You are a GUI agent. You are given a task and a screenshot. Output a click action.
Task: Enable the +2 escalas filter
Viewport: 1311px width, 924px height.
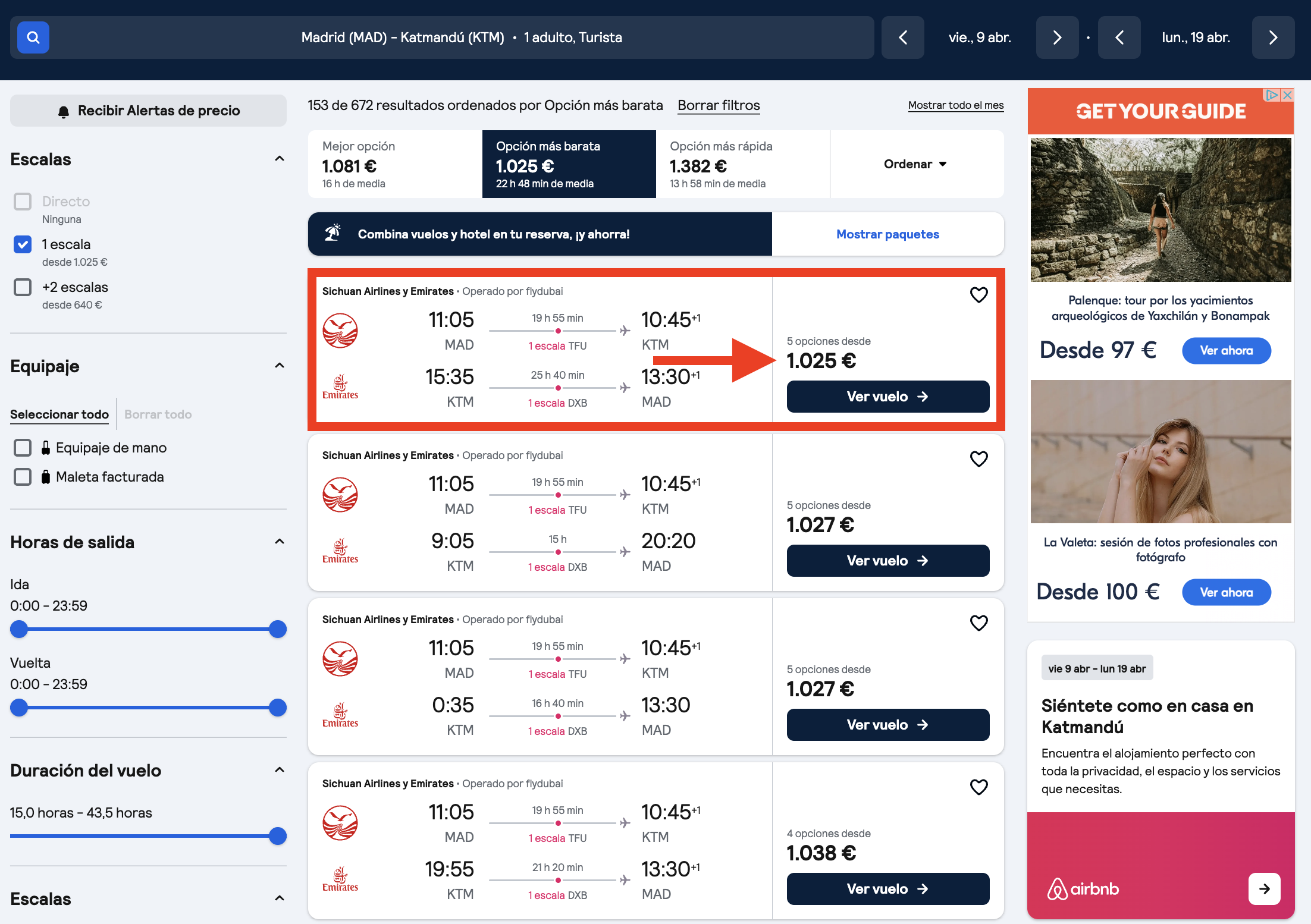pyautogui.click(x=23, y=287)
